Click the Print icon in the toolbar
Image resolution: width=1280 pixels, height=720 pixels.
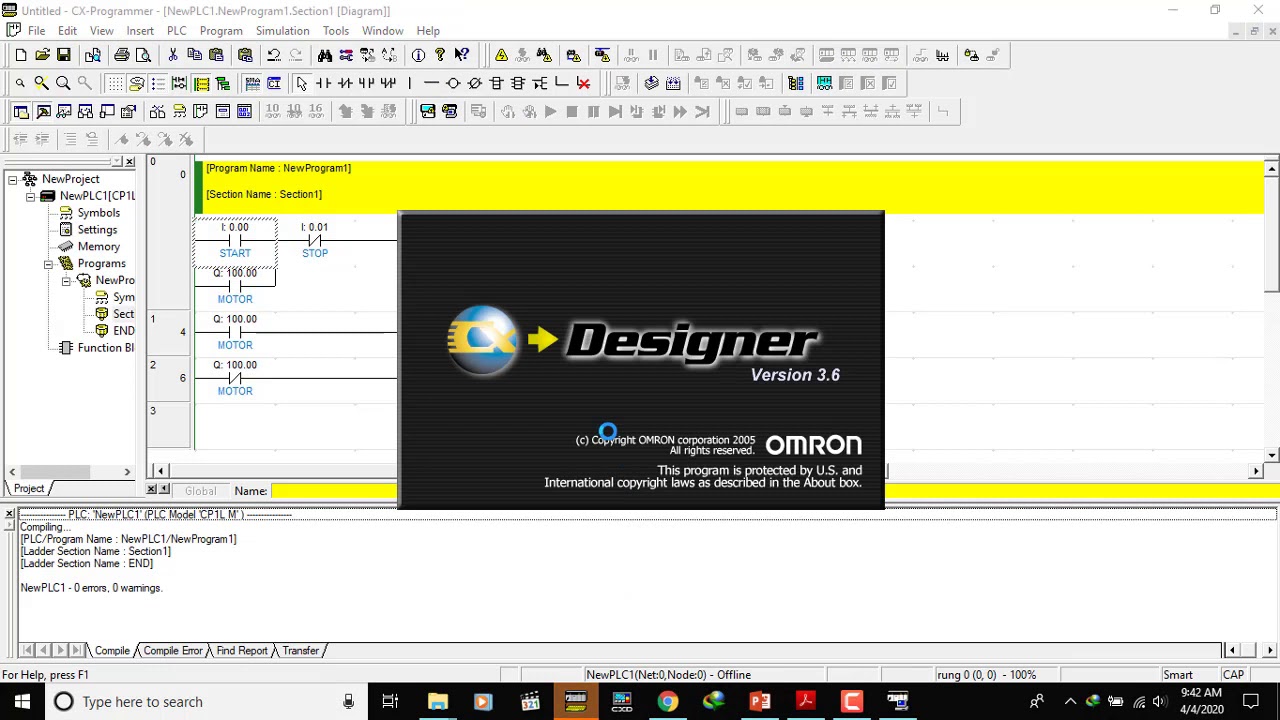(121, 55)
